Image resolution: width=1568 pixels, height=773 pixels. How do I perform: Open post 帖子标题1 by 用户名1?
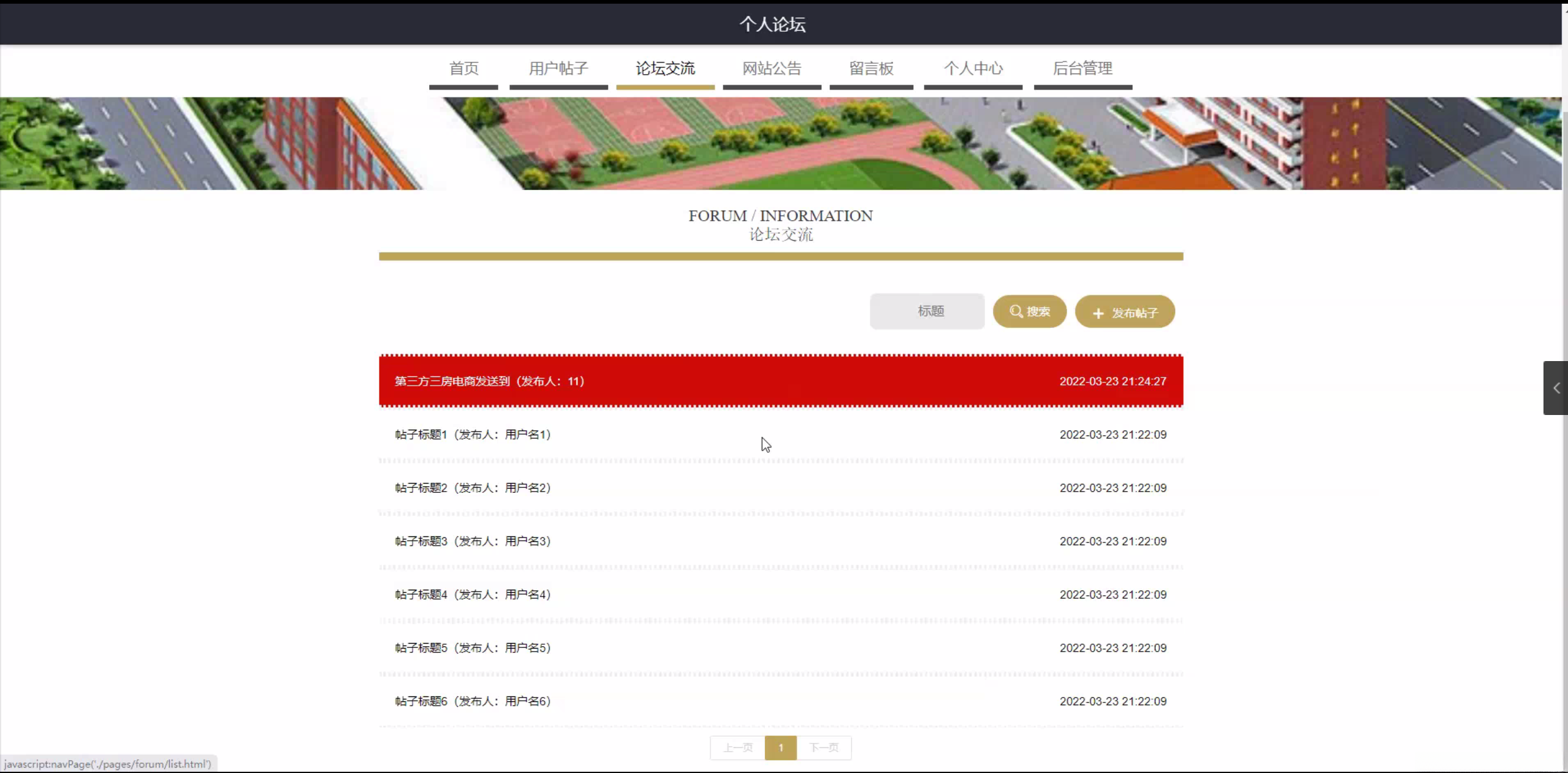pyautogui.click(x=473, y=435)
